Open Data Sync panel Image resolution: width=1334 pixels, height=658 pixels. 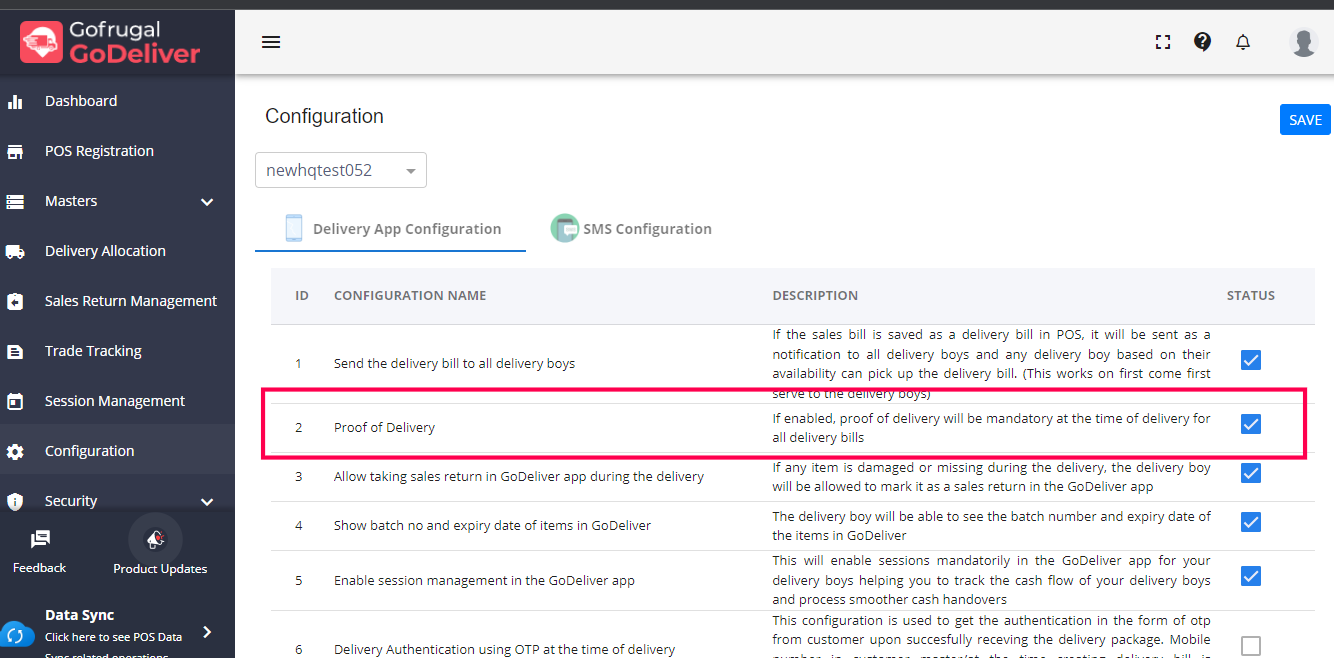pyautogui.click(x=110, y=625)
